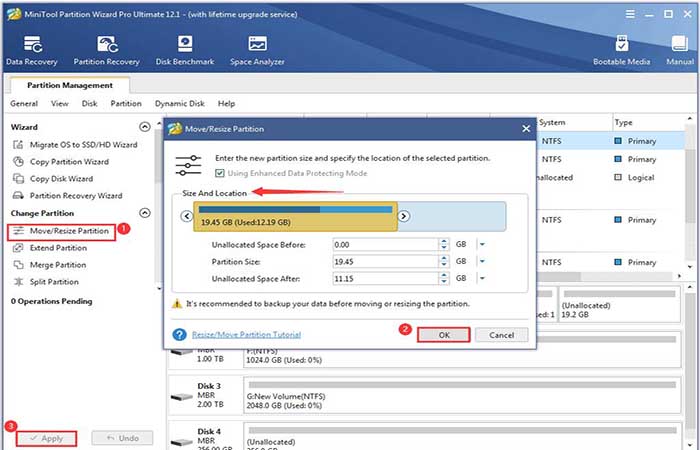Start the Space Analyzer

coord(257,50)
